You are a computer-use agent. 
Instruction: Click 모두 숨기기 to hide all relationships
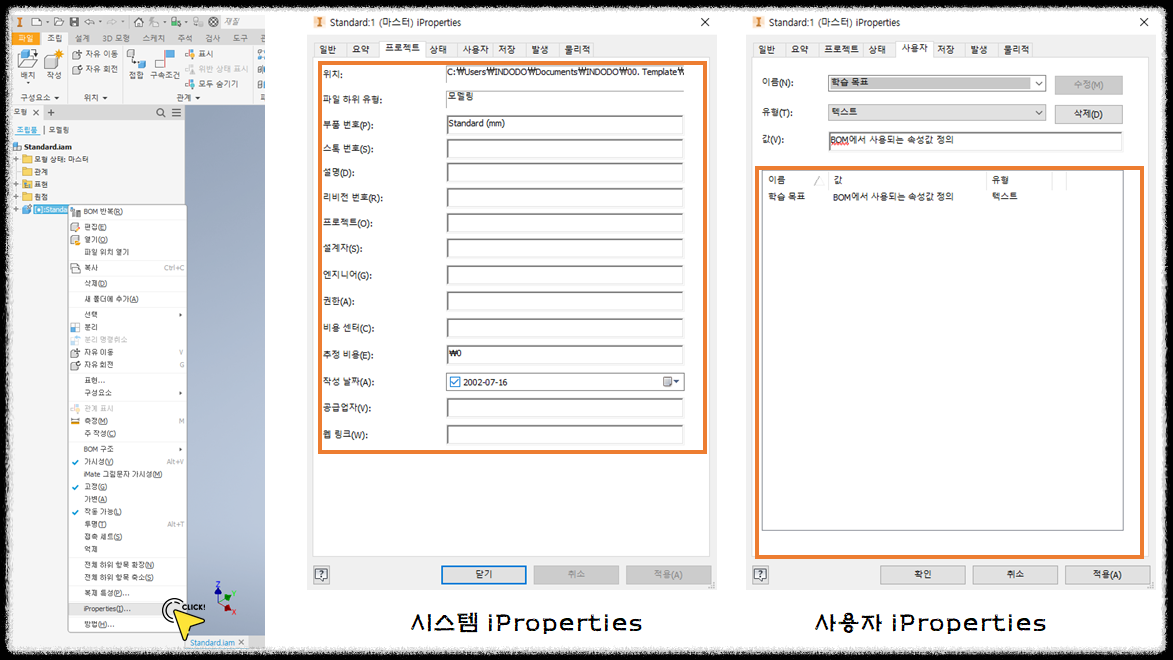pyautogui.click(x=219, y=84)
